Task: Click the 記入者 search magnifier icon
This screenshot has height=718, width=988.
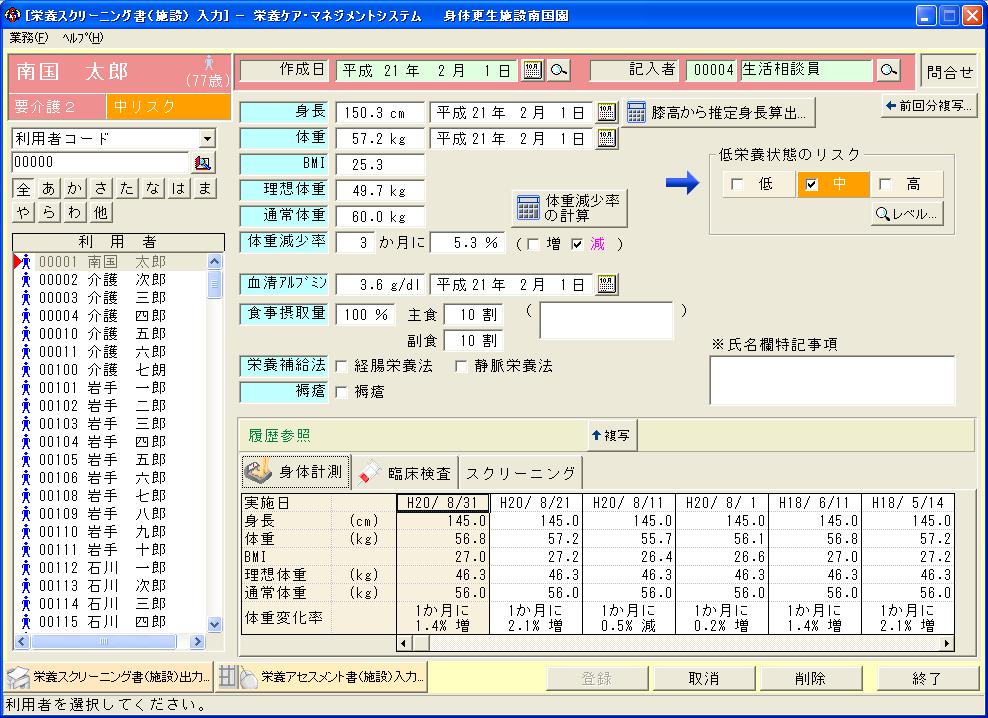Action: [x=888, y=71]
